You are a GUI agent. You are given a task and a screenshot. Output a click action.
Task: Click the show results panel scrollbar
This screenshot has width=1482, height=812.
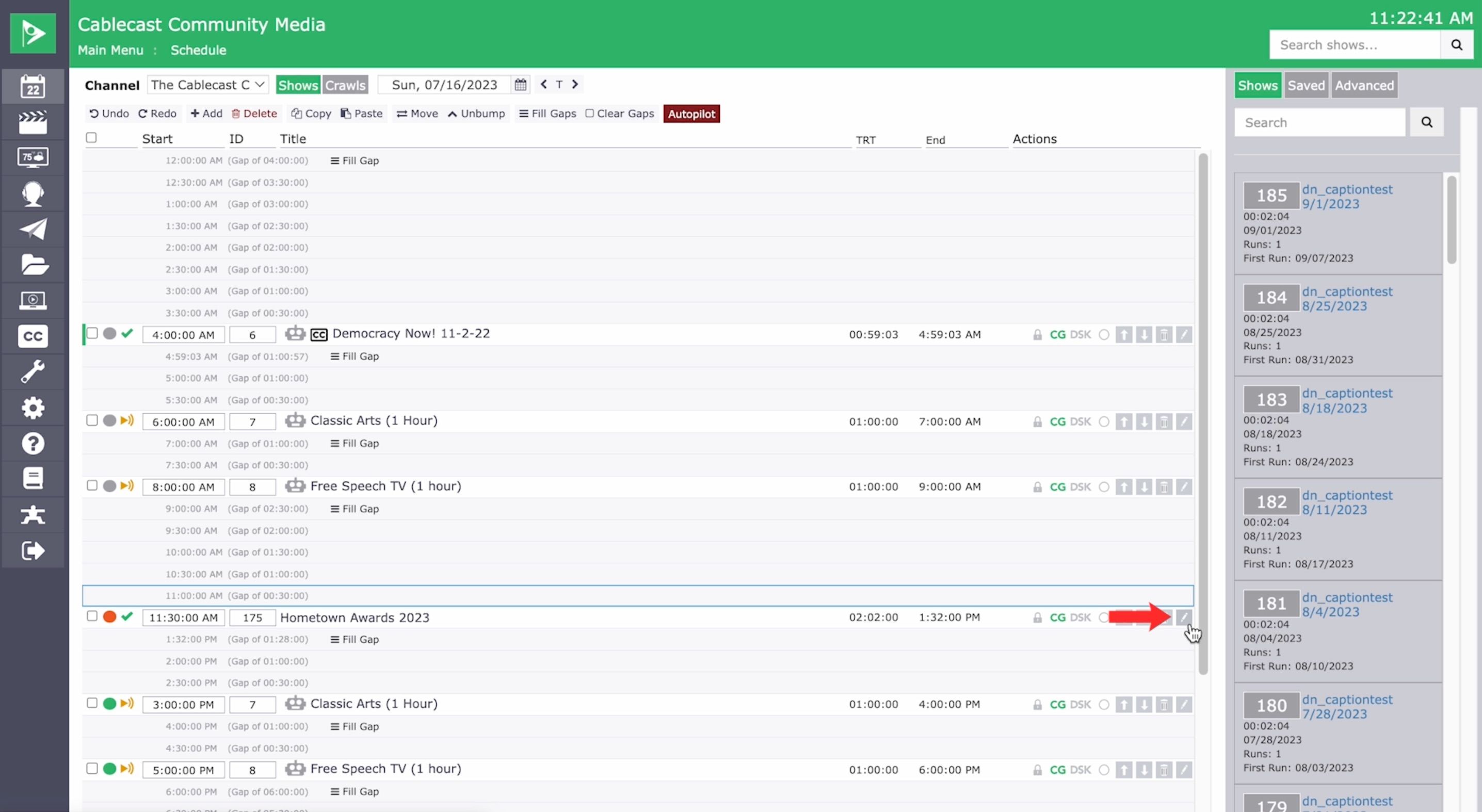pos(1452,219)
